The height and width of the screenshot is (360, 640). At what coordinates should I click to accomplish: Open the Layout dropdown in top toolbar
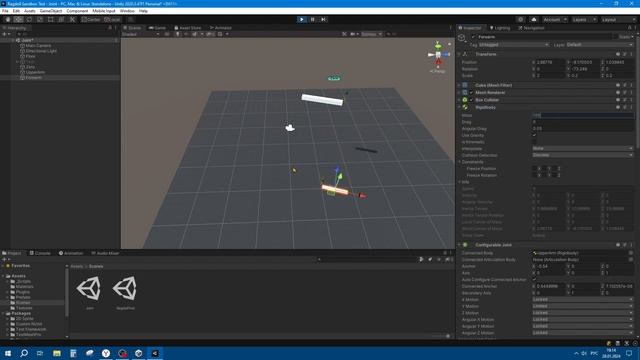[618, 19]
